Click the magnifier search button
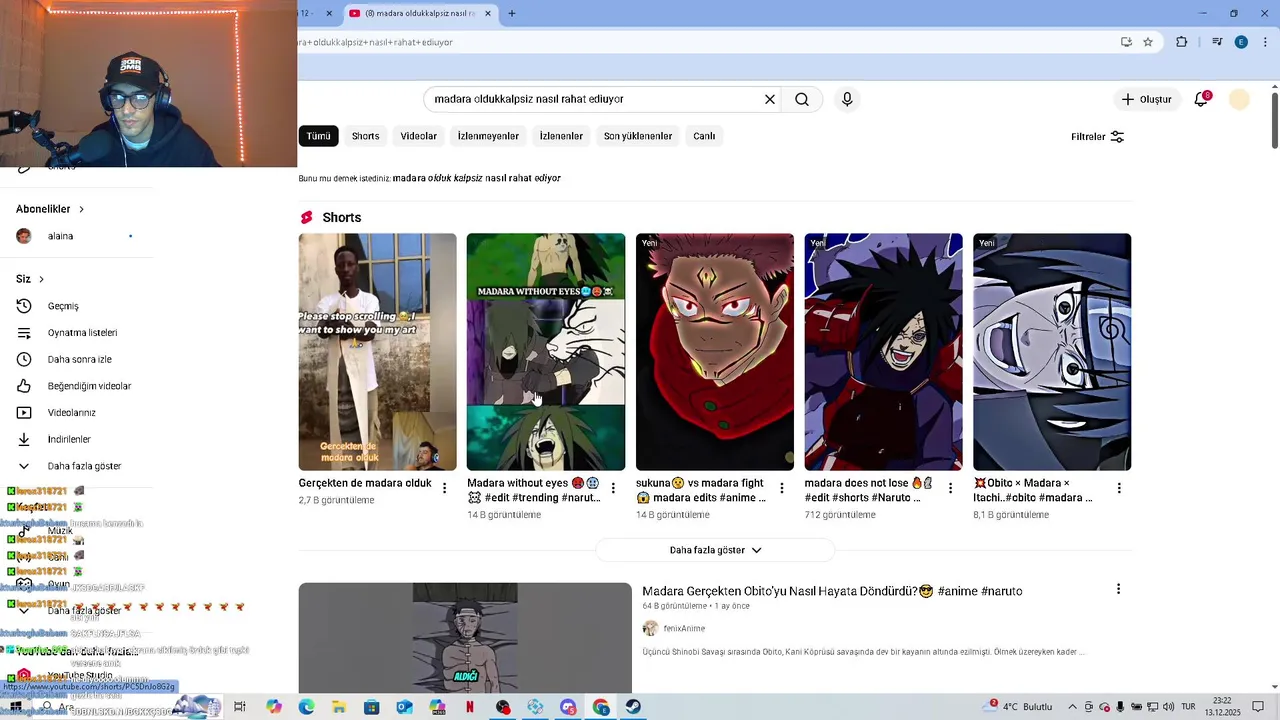Image resolution: width=1280 pixels, height=720 pixels. (x=802, y=99)
